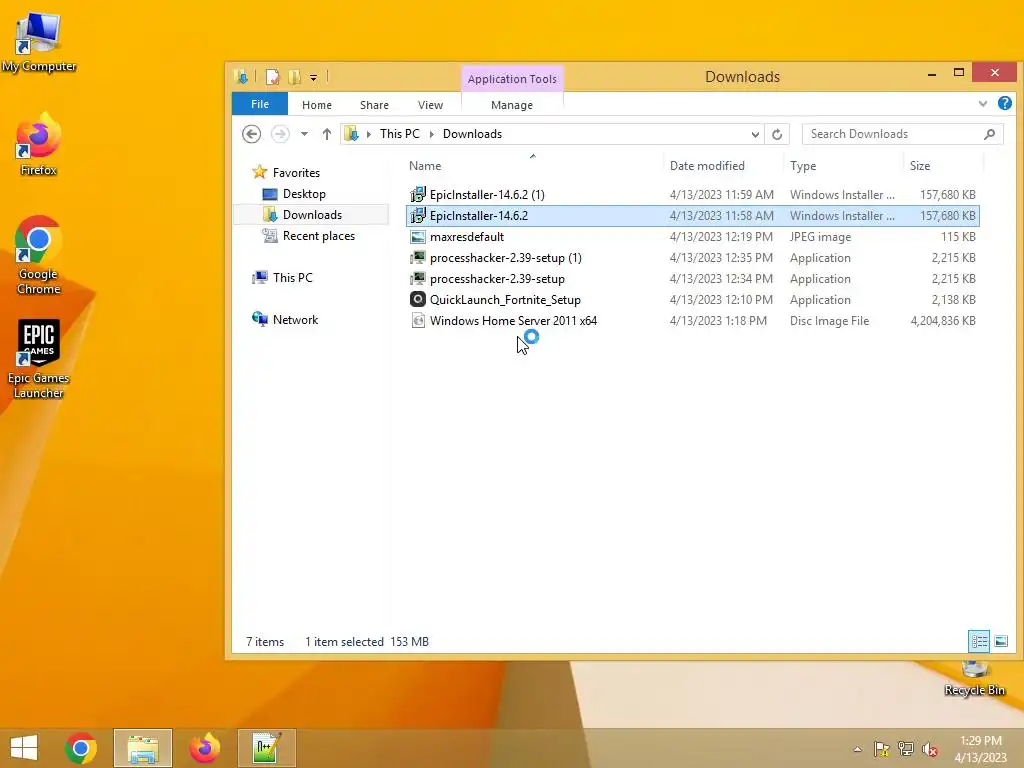The height and width of the screenshot is (768, 1024).
Task: Select the processhacker-2.39-setup file
Action: pos(692,278)
